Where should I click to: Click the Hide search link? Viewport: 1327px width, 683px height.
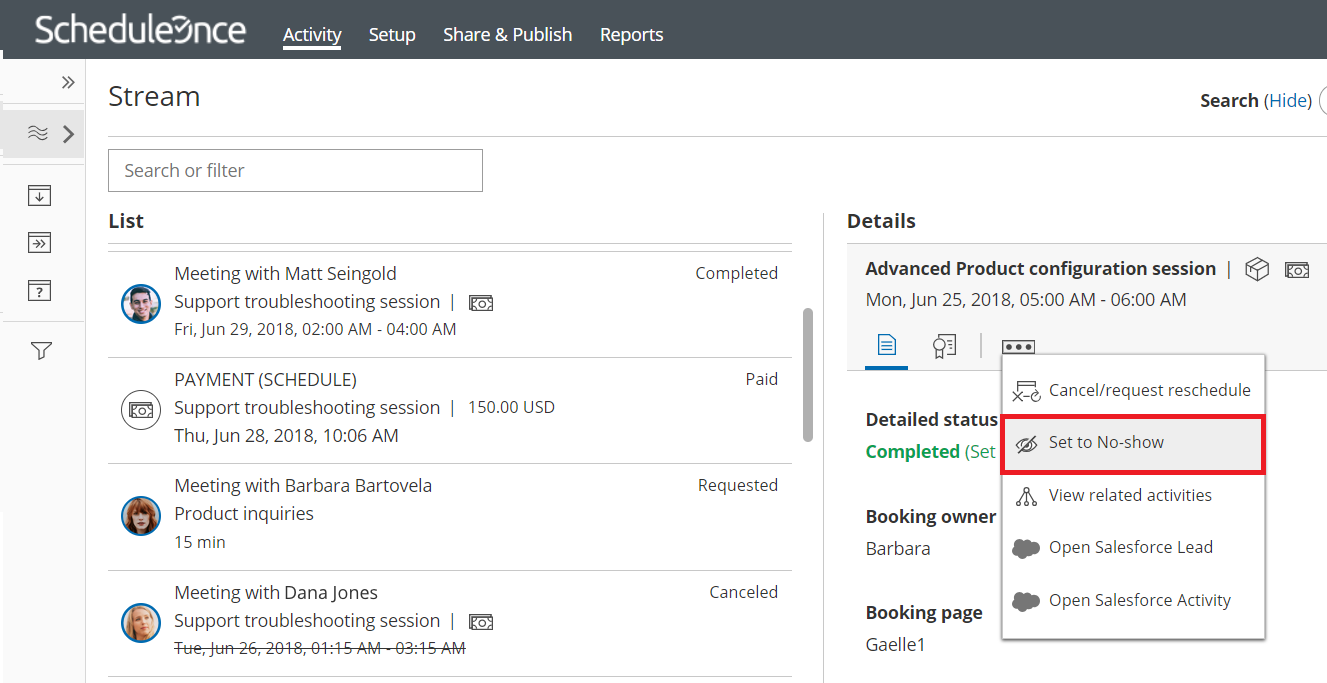1288,101
